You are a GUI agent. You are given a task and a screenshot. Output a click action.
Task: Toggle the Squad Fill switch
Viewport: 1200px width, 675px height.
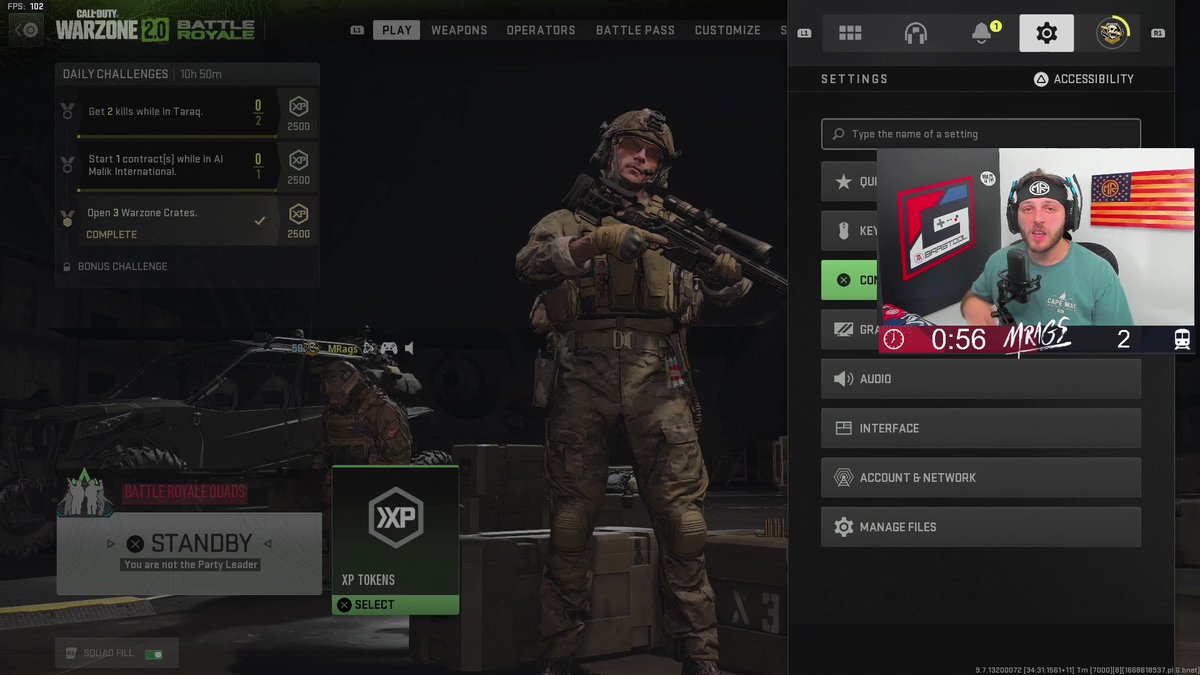(154, 654)
